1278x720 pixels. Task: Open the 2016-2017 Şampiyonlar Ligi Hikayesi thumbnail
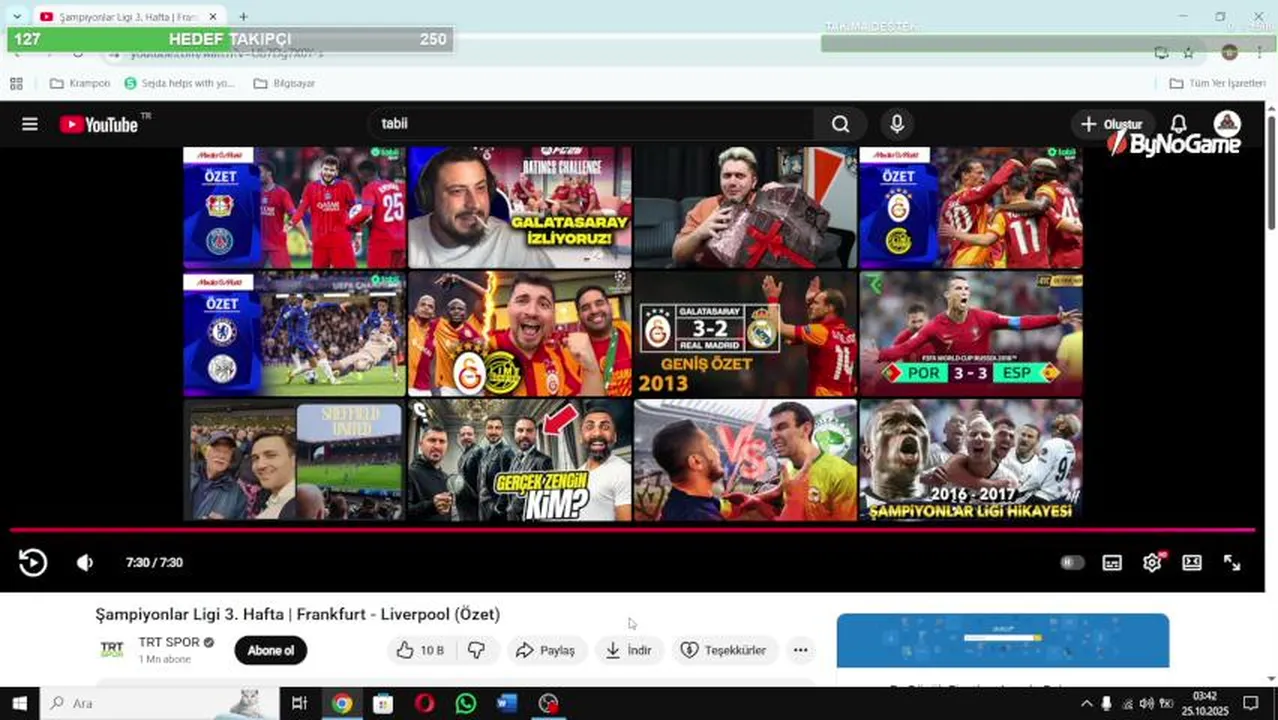(971, 460)
